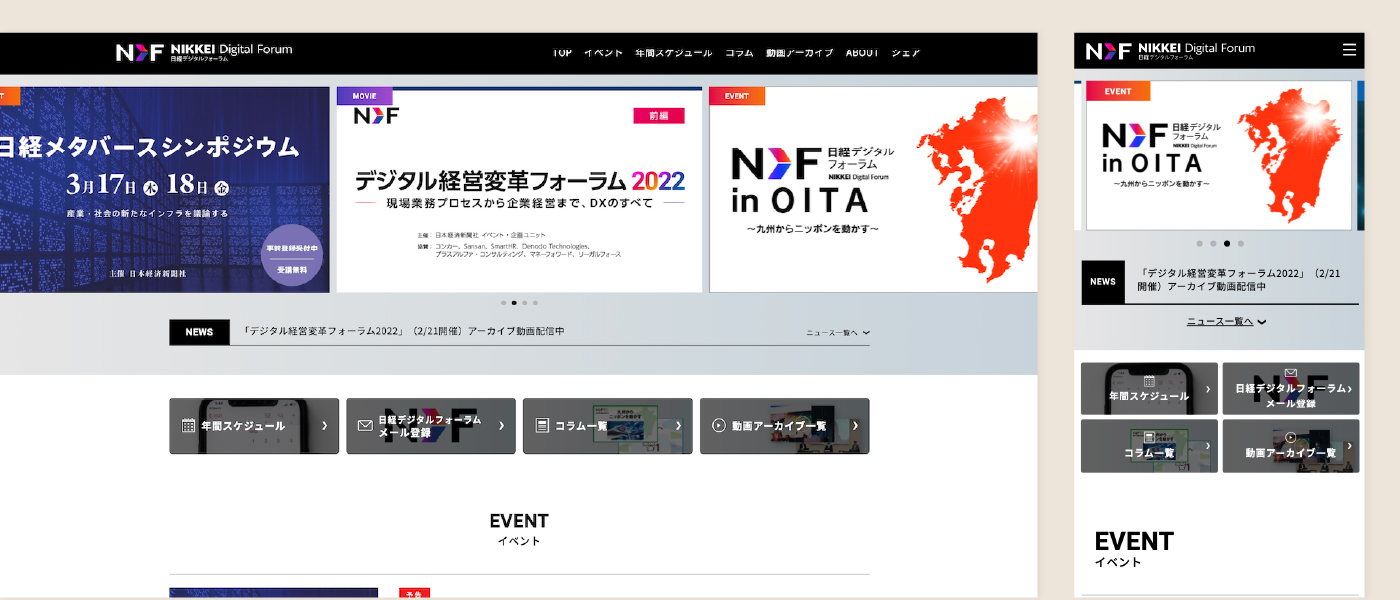This screenshot has width=1400, height=600.
Task: Open 日経デジタルフォーラム メール登録 button in mobile view
Action: pyautogui.click(x=1291, y=388)
